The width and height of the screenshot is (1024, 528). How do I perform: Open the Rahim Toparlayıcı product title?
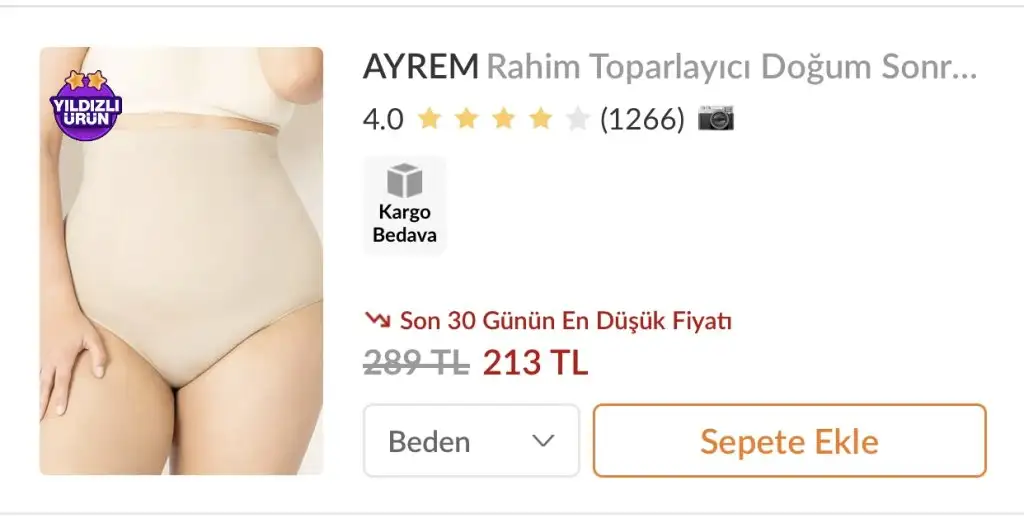tap(731, 66)
